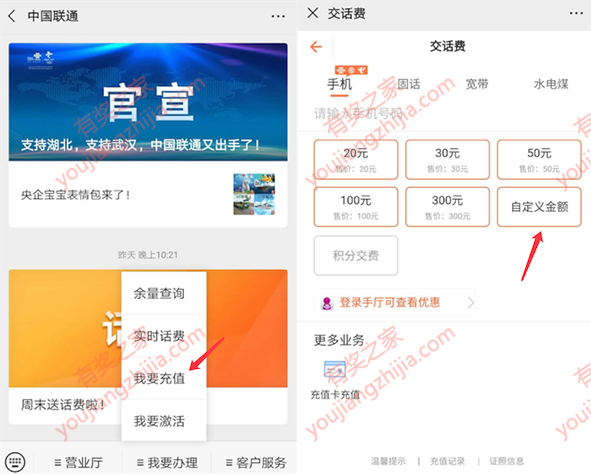Select the 水电煤 tab
This screenshot has height=474, width=591.
pyautogui.click(x=551, y=84)
